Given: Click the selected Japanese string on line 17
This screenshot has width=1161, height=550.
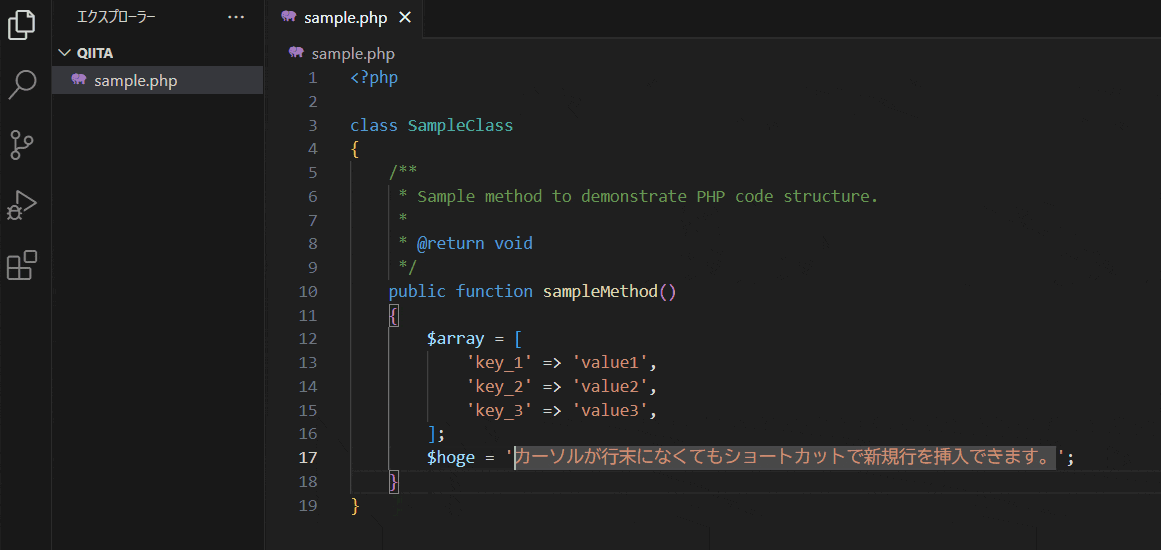Looking at the screenshot, I should pos(785,457).
